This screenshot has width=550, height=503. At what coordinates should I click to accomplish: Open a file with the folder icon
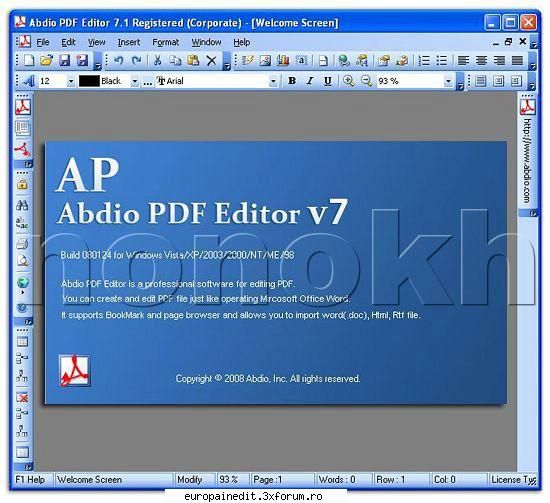click(x=46, y=60)
